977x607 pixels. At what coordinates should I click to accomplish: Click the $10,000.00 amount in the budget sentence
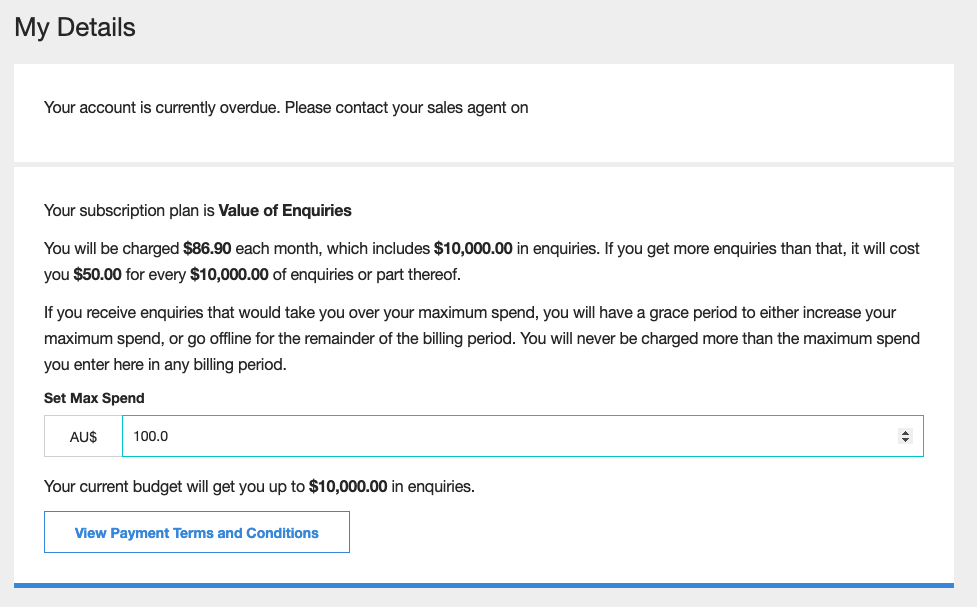348,487
